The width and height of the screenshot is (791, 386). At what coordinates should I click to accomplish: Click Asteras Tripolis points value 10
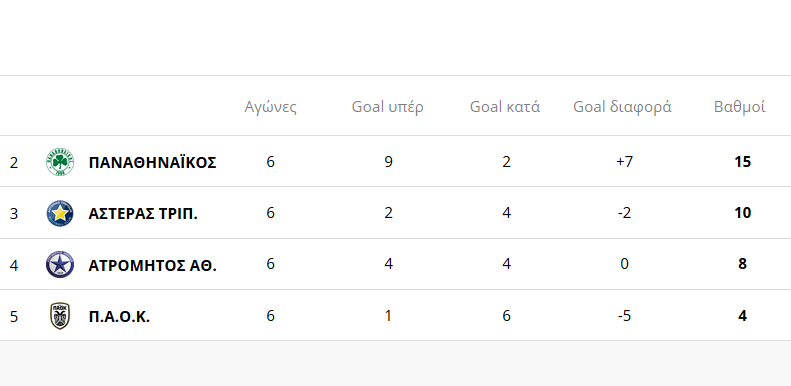[743, 213]
